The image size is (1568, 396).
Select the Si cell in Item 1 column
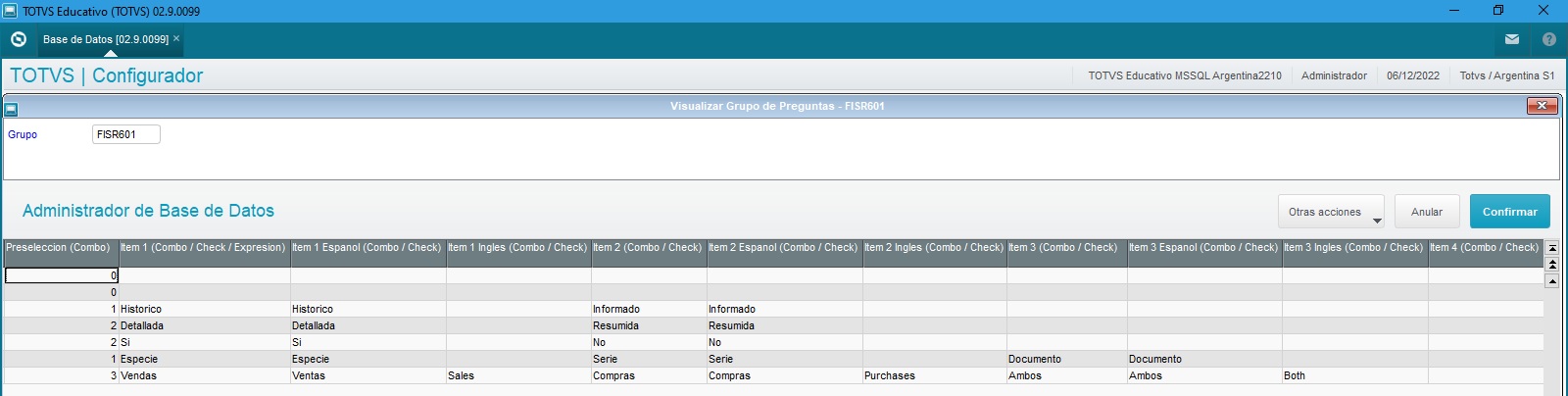[x=204, y=342]
